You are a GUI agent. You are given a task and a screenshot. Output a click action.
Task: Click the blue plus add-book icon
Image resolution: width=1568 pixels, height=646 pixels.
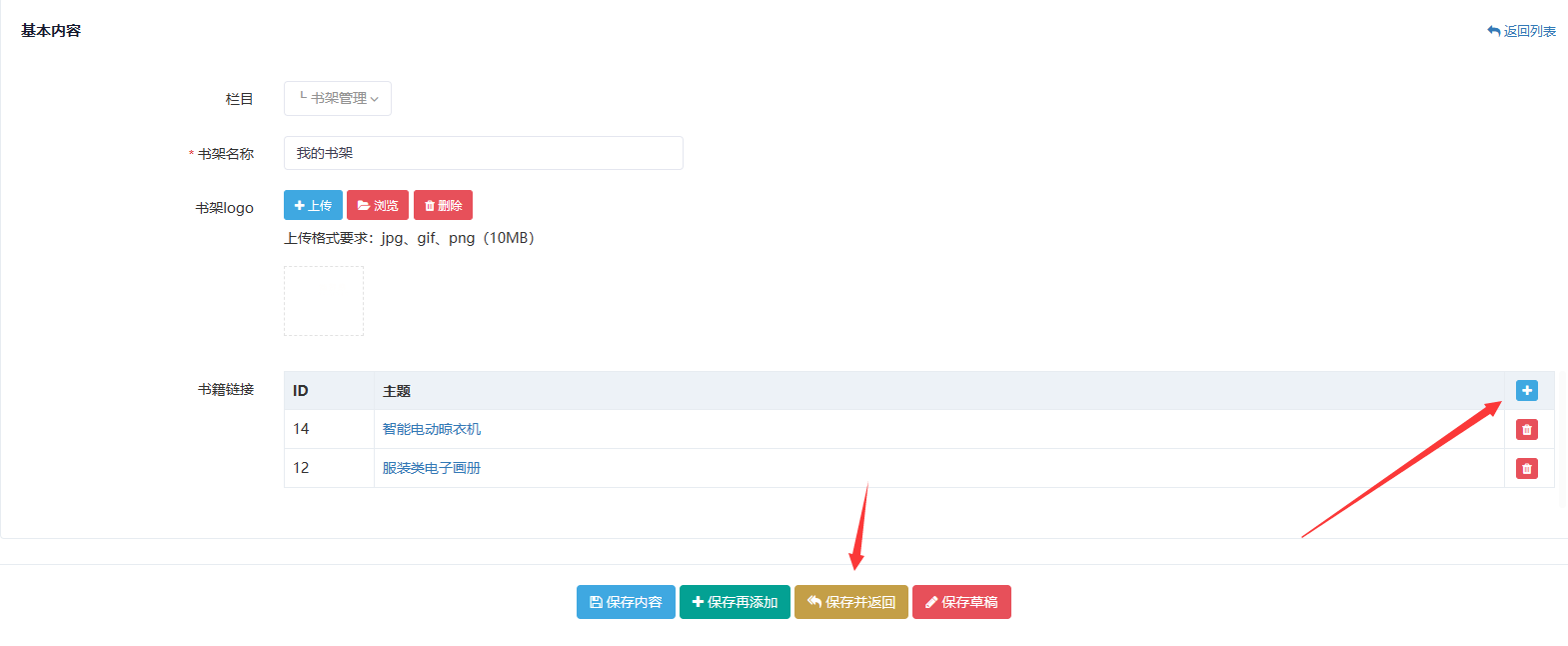pyautogui.click(x=1526, y=390)
